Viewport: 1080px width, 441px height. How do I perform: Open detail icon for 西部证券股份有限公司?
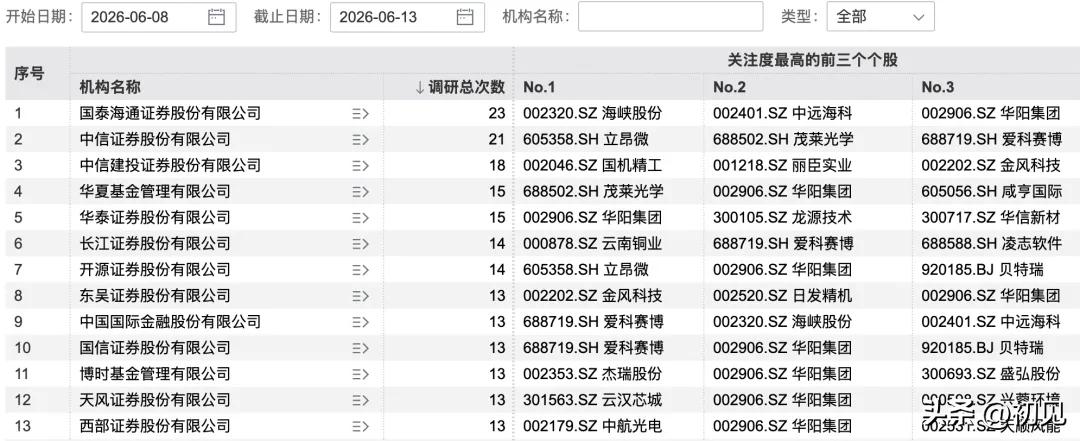click(x=360, y=427)
